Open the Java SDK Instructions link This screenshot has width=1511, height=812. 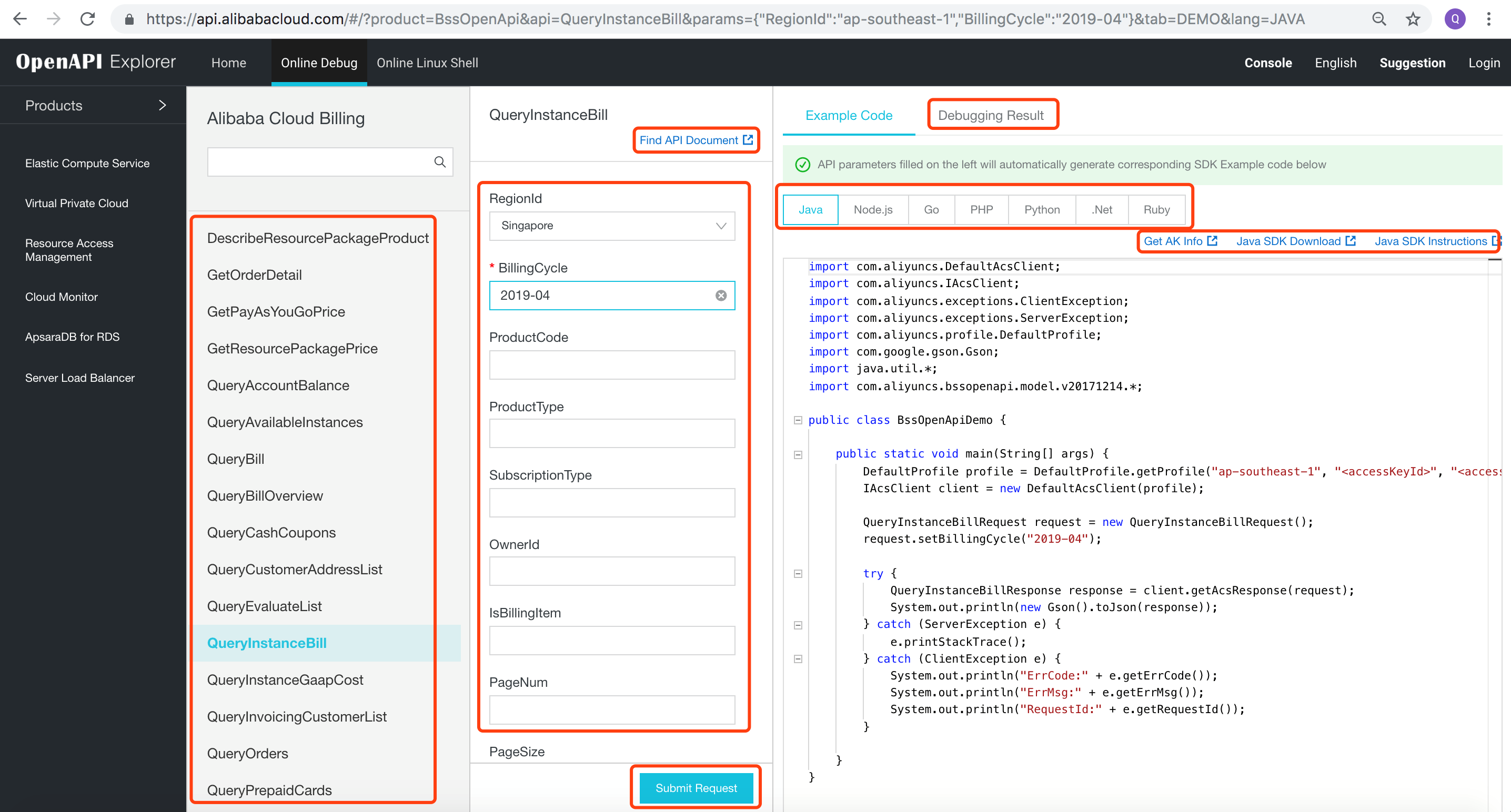[x=1431, y=241]
